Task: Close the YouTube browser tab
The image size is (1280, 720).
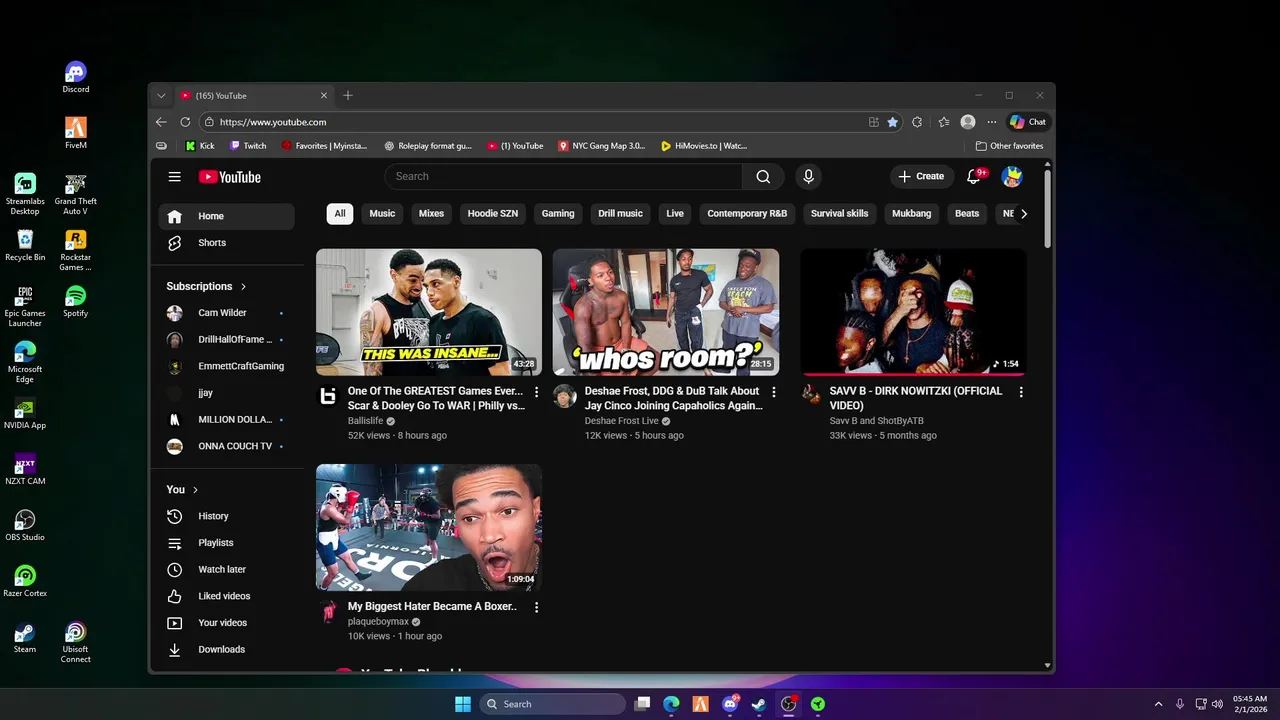Action: 323,96
